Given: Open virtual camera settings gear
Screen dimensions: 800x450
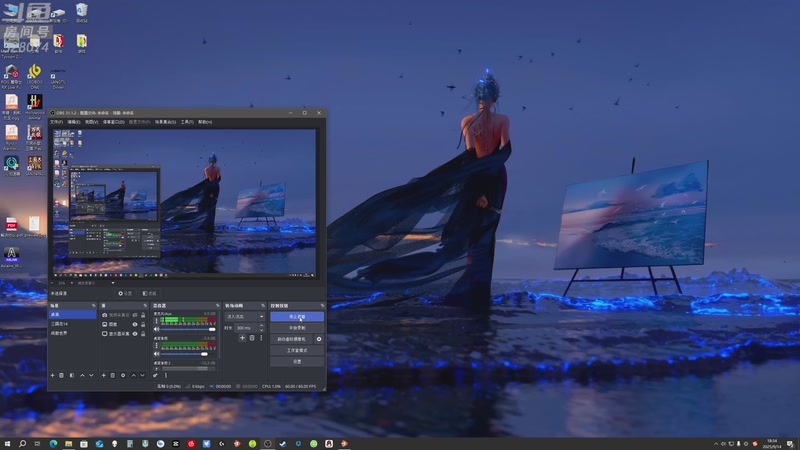Looking at the screenshot, I should pos(319,339).
